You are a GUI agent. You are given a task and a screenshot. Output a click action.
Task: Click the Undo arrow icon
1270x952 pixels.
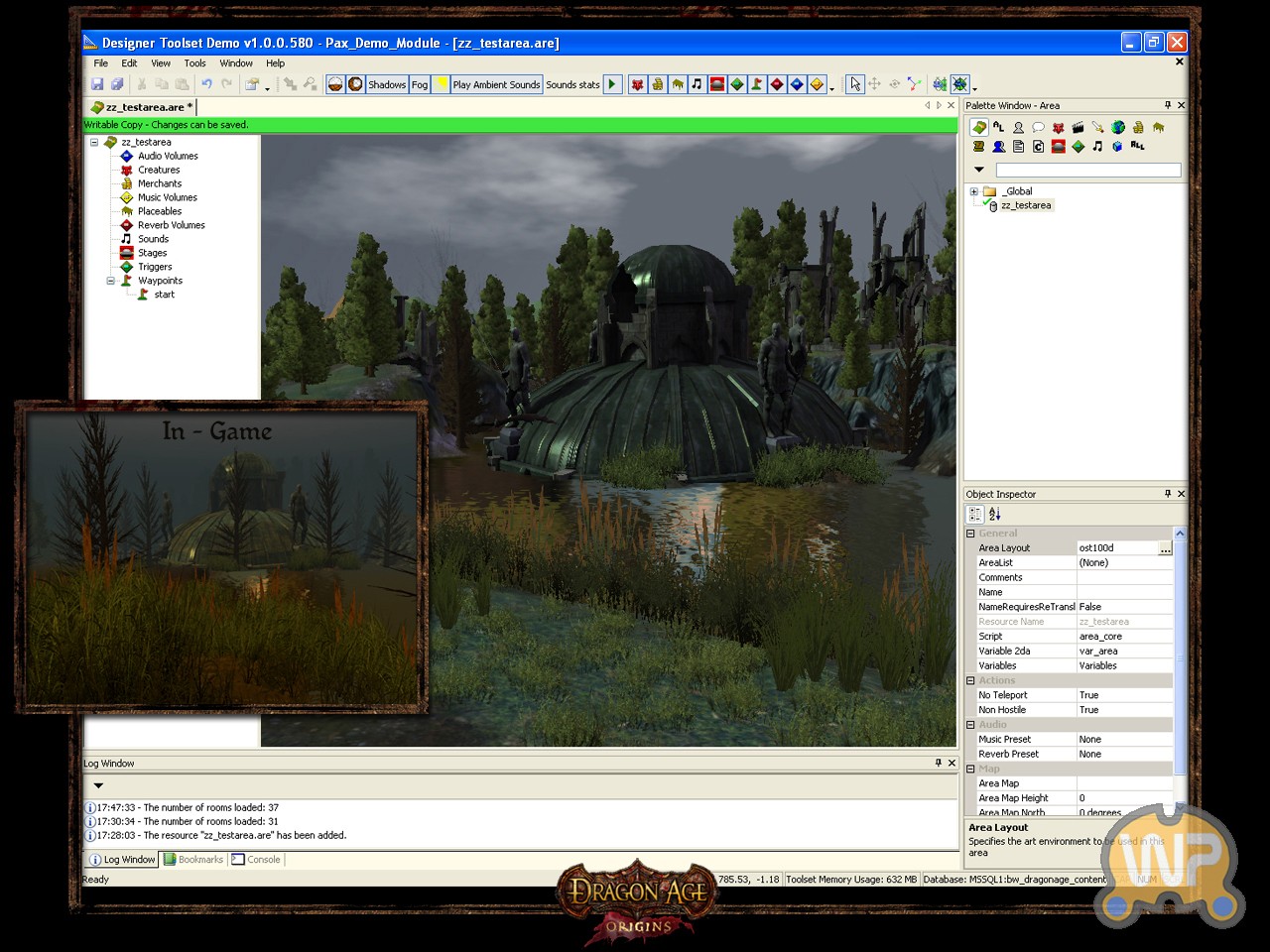click(206, 84)
